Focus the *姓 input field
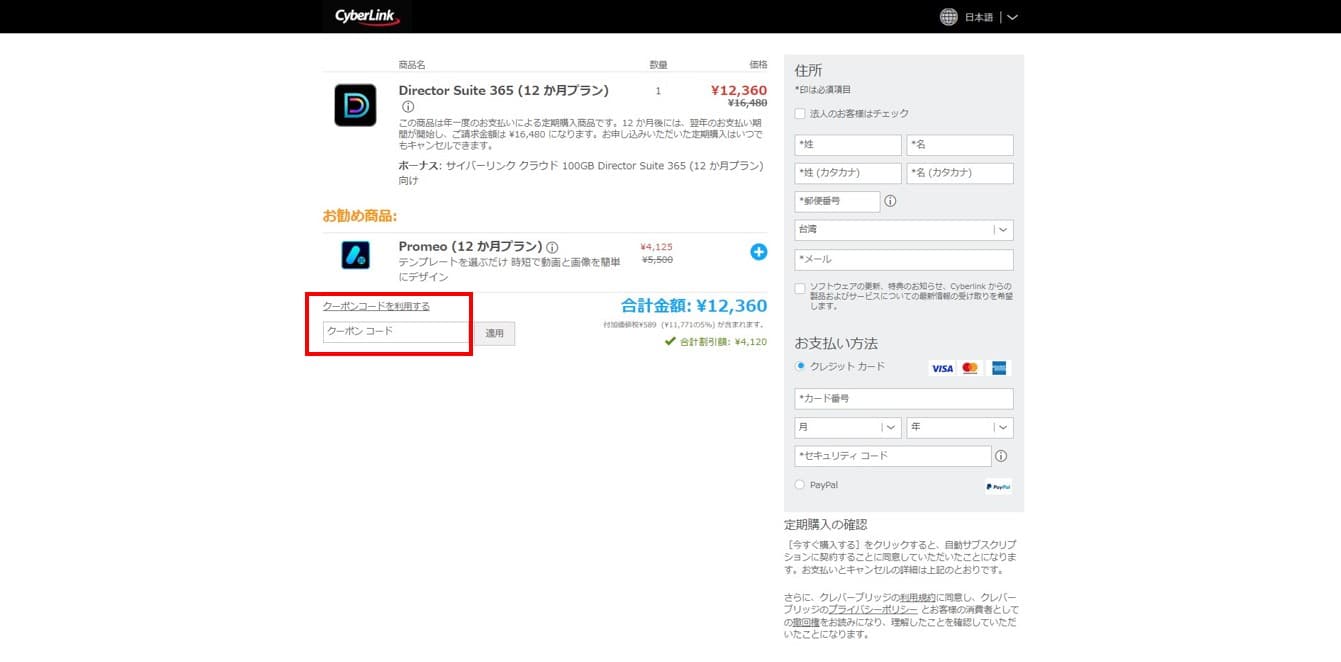This screenshot has height=662, width=1341. 848,145
